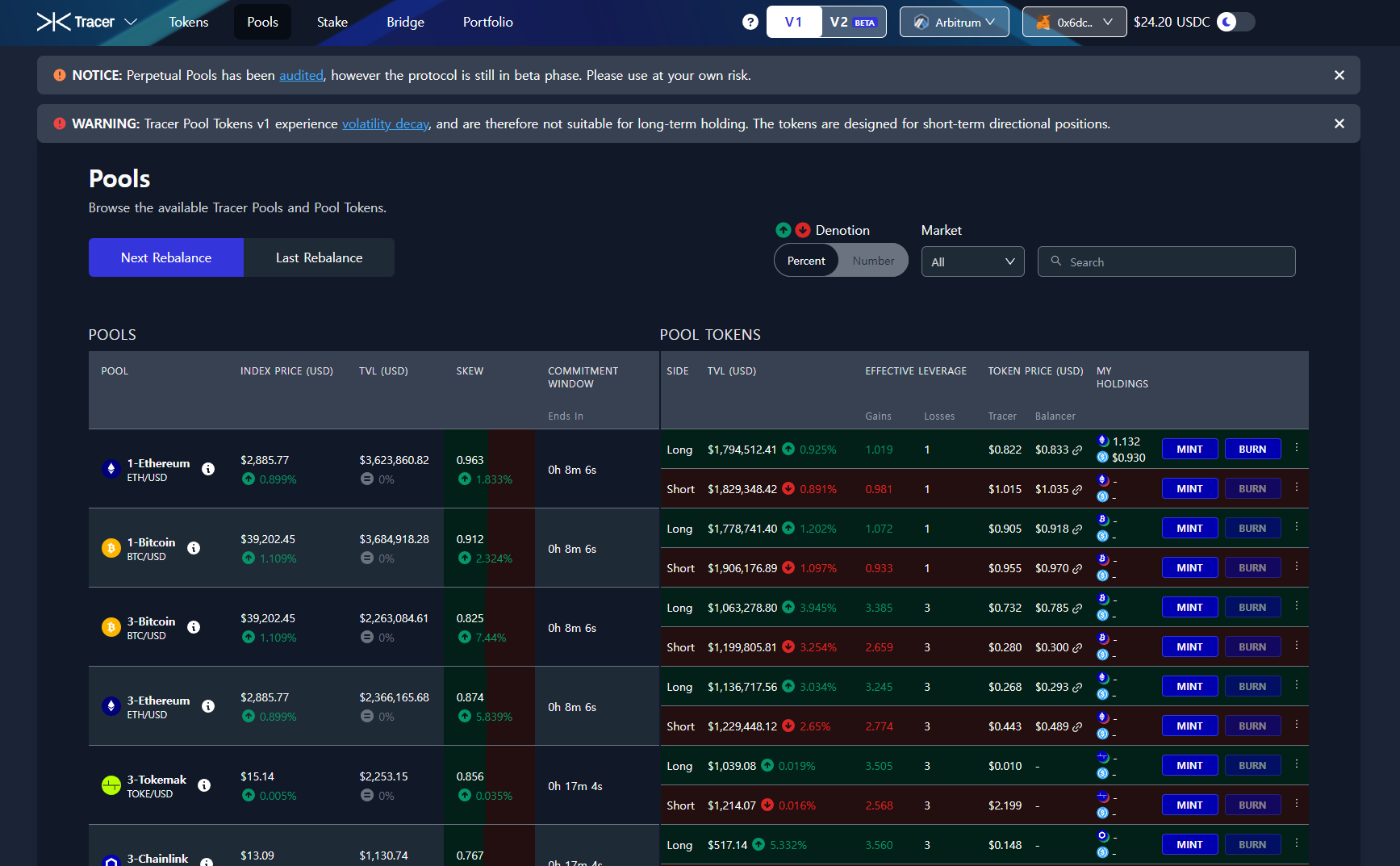The height and width of the screenshot is (866, 1400).
Task: Select Last Rebalance view
Action: (x=319, y=257)
